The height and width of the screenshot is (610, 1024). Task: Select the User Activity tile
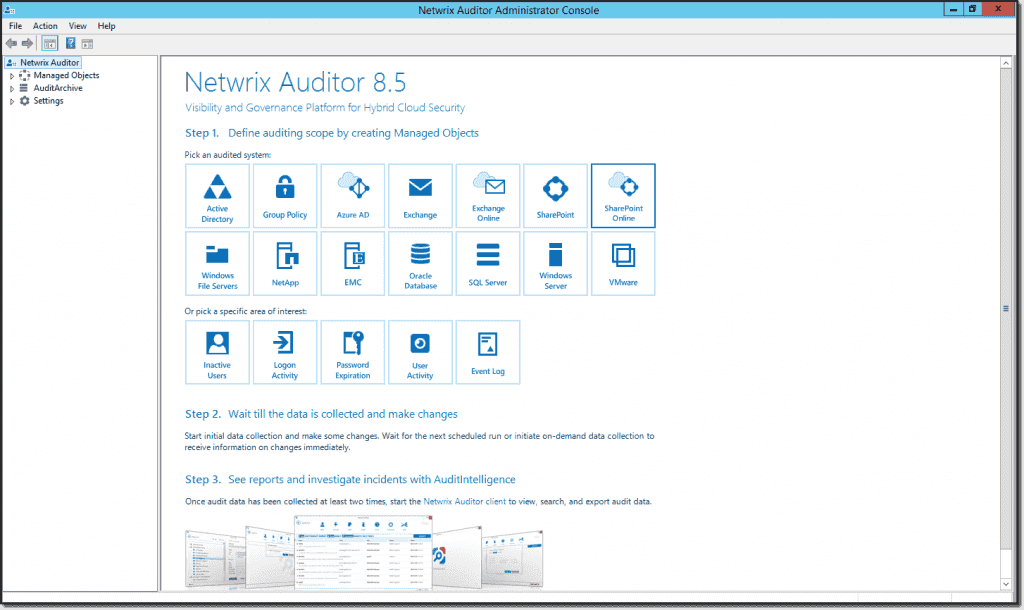click(x=420, y=352)
